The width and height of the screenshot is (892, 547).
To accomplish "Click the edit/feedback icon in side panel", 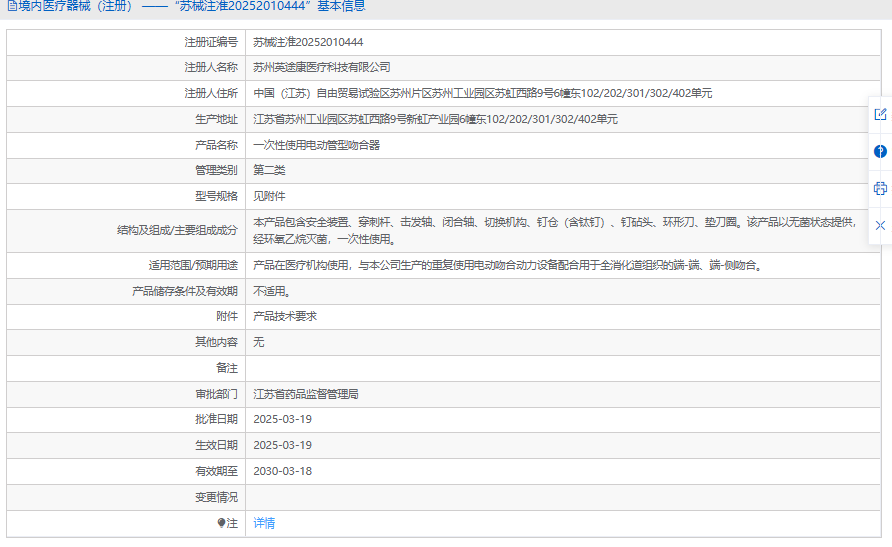I will pos(880,114).
